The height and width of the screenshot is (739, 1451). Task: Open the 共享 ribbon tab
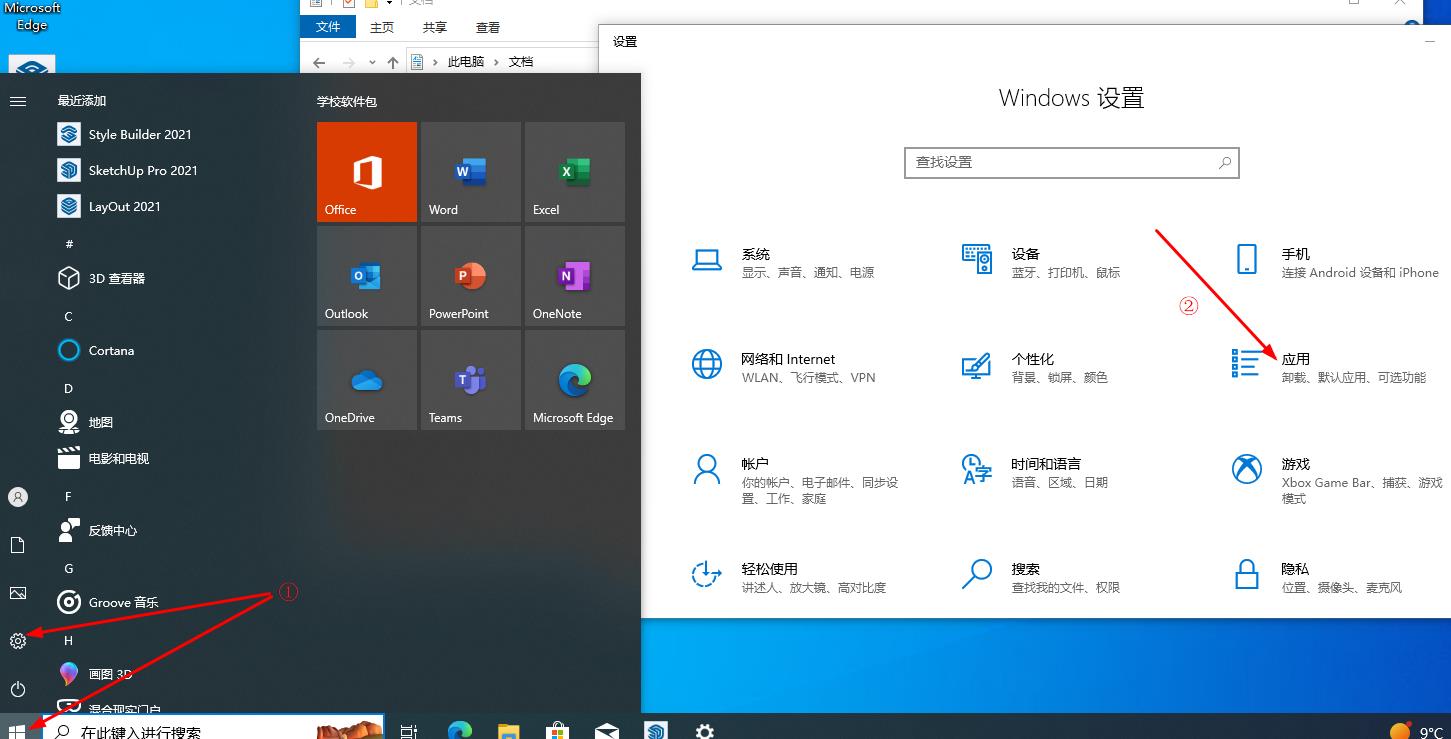(434, 28)
